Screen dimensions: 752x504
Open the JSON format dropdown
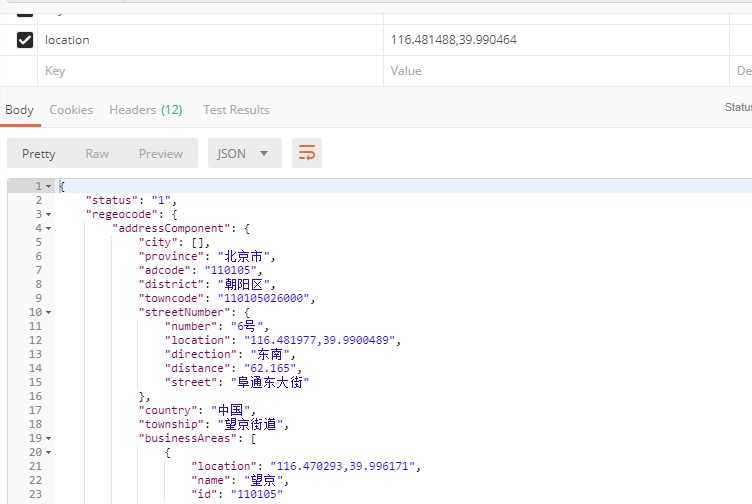tap(244, 153)
